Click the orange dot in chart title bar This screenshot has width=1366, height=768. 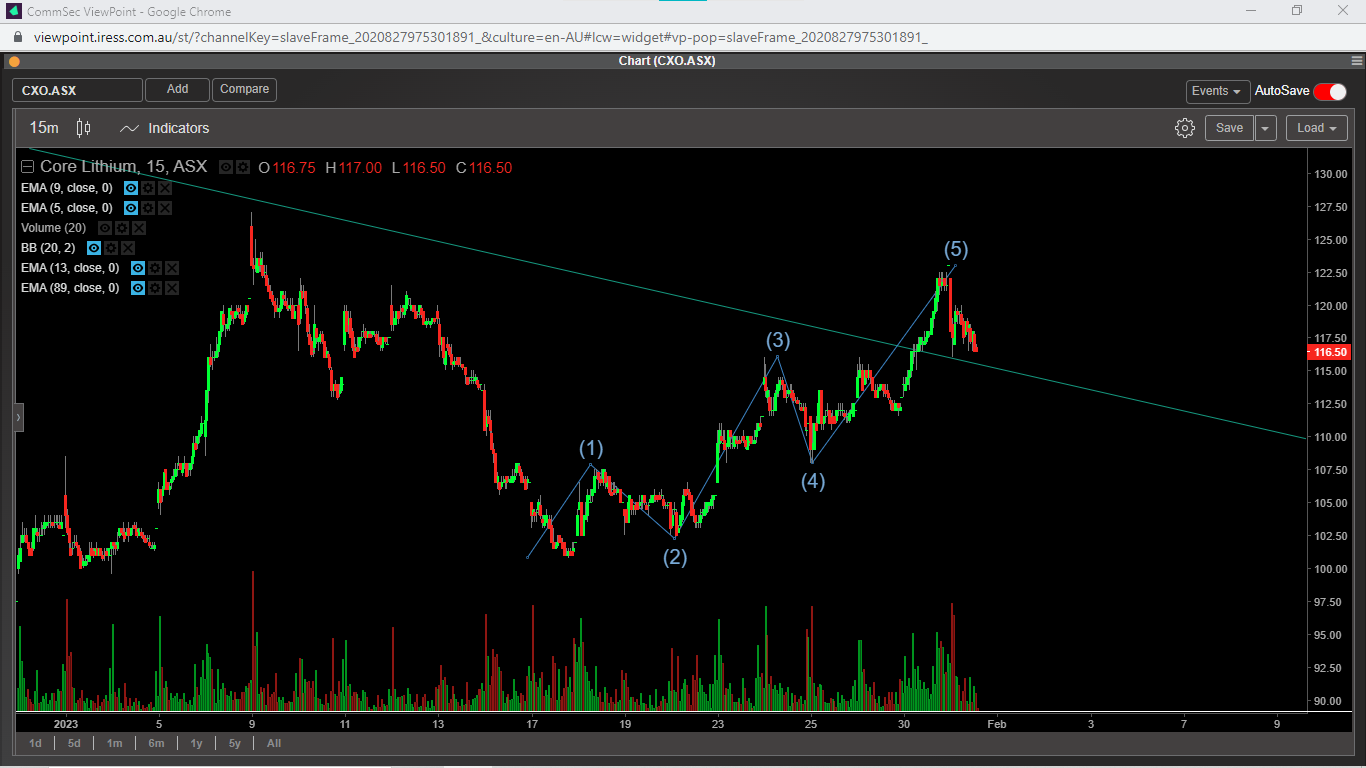[14, 61]
